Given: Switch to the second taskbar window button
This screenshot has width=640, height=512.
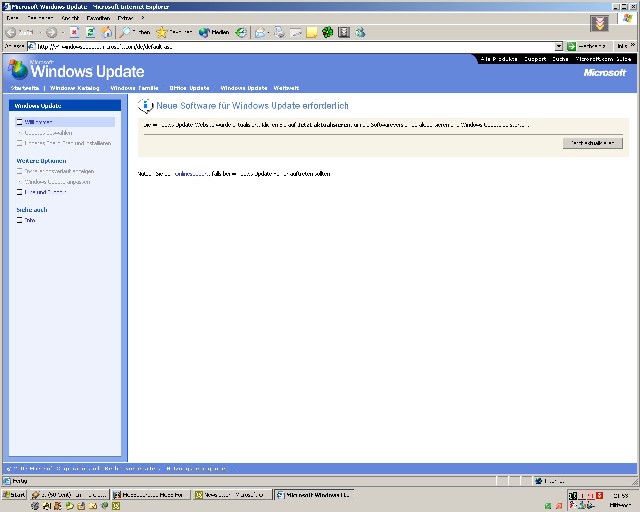Looking at the screenshot, I should tap(151, 495).
